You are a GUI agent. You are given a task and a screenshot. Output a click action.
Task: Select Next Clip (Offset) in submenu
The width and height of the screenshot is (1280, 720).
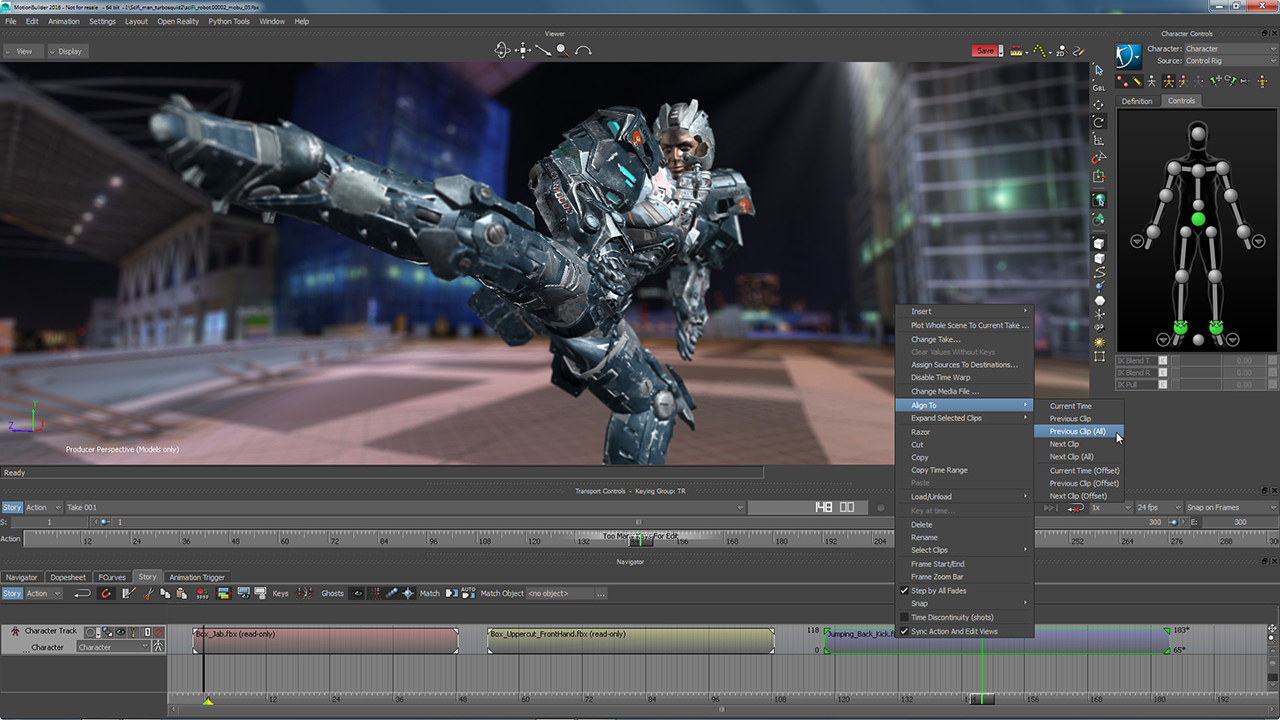tap(1078, 496)
